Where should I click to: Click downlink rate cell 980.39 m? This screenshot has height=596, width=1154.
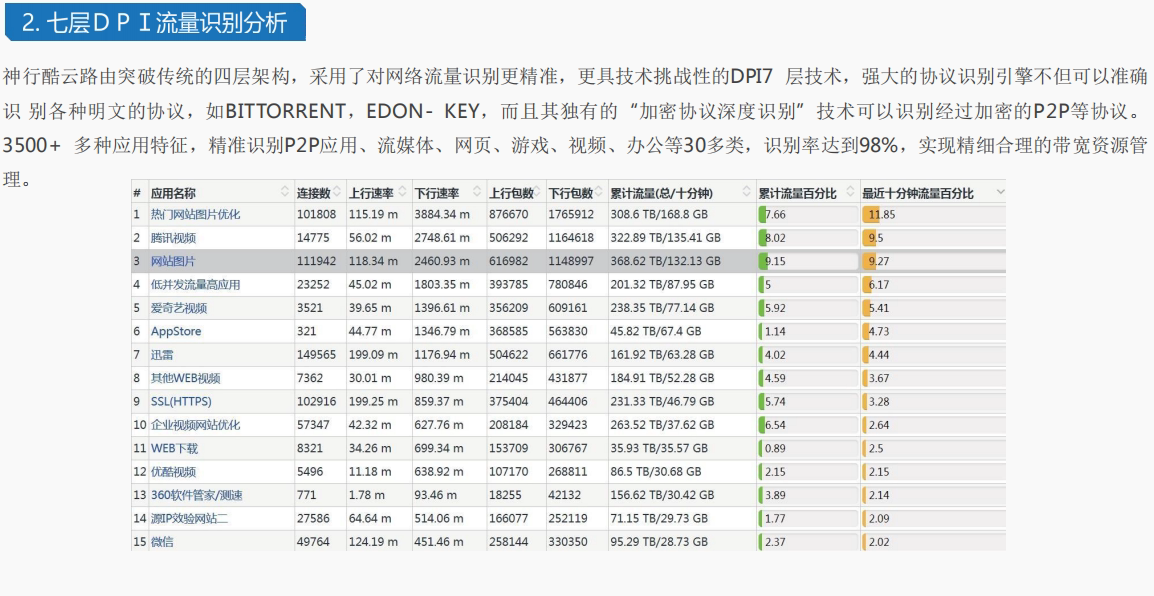(x=439, y=378)
